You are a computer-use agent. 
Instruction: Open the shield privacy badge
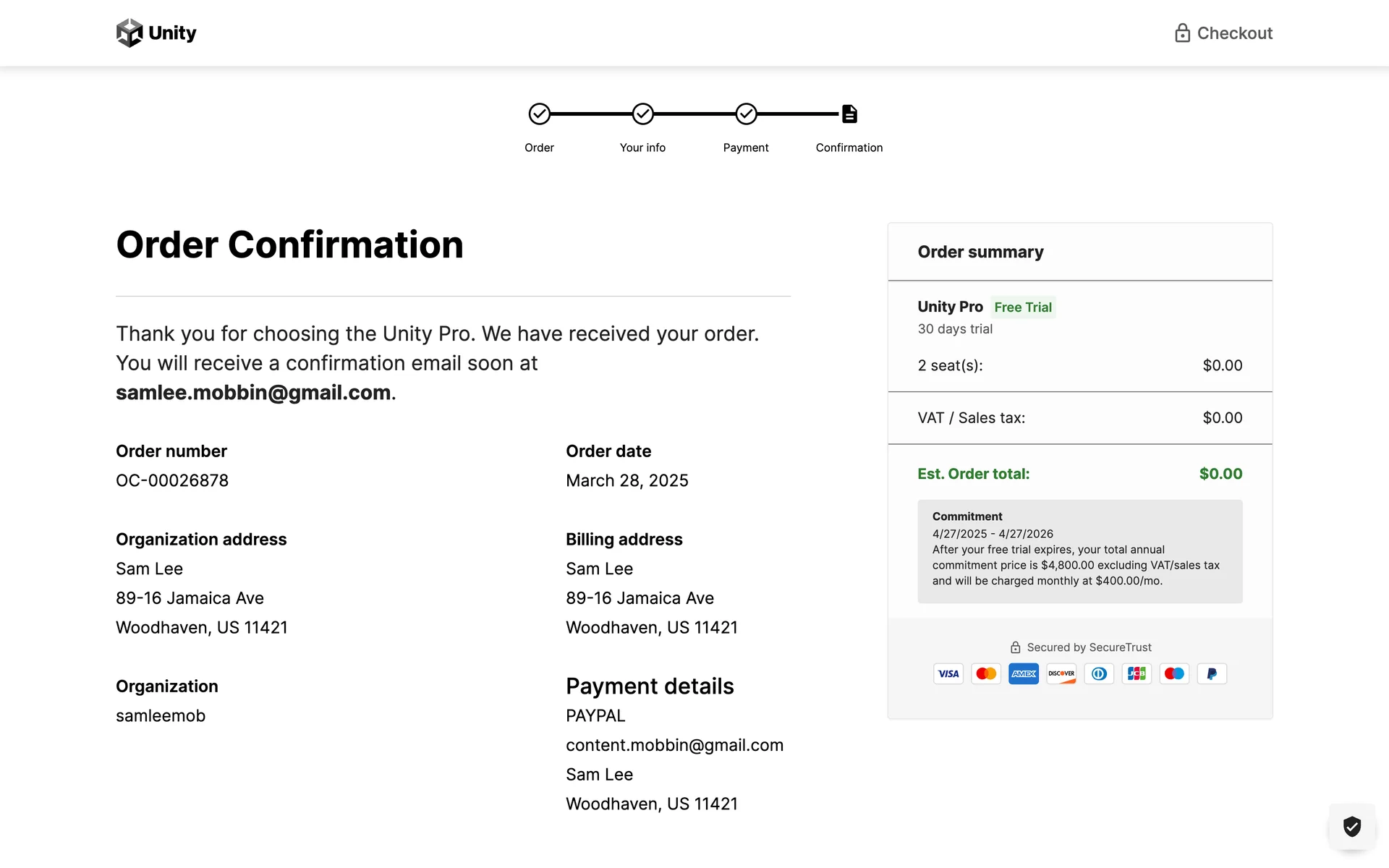point(1351,826)
